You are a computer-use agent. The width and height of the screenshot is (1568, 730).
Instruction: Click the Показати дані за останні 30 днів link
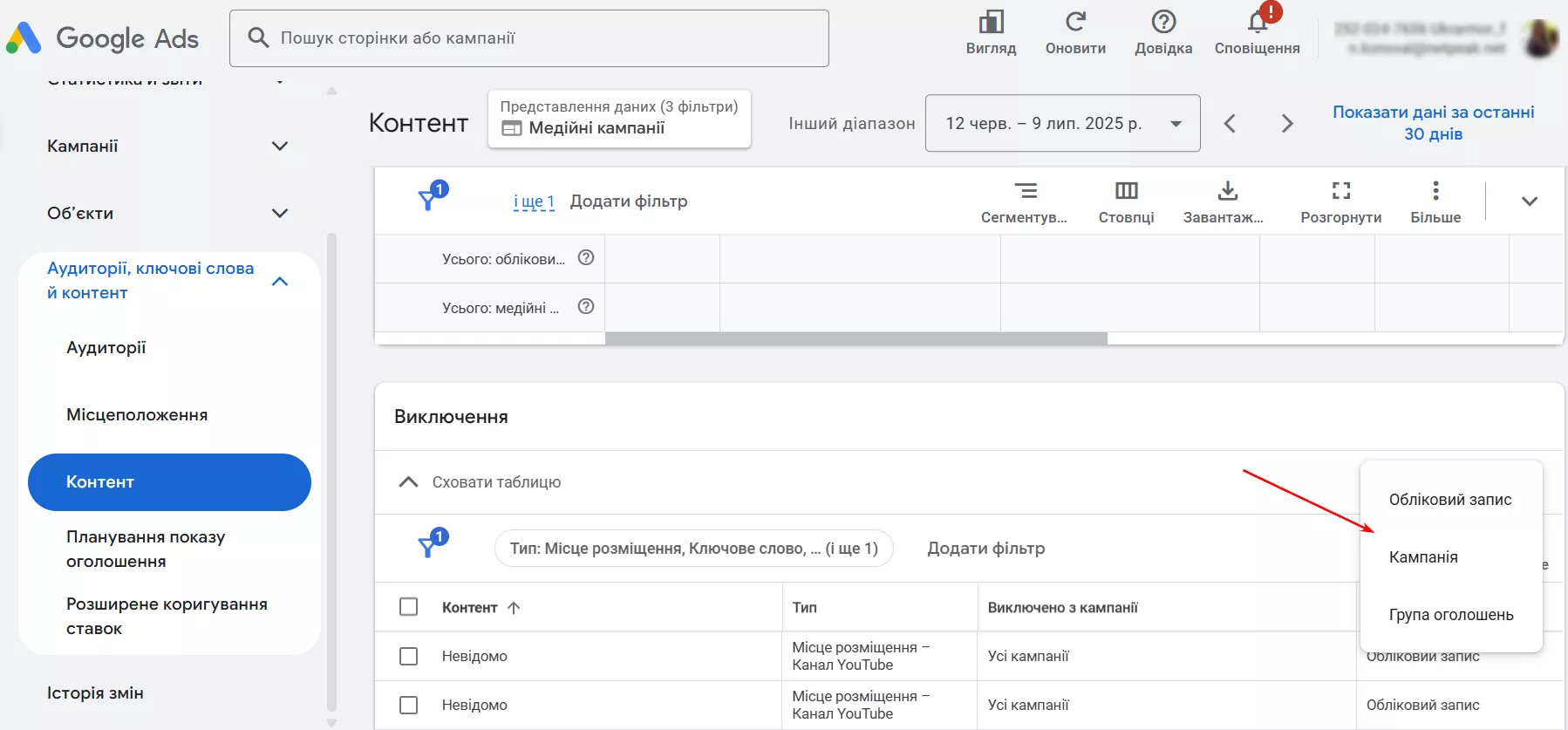(1433, 123)
